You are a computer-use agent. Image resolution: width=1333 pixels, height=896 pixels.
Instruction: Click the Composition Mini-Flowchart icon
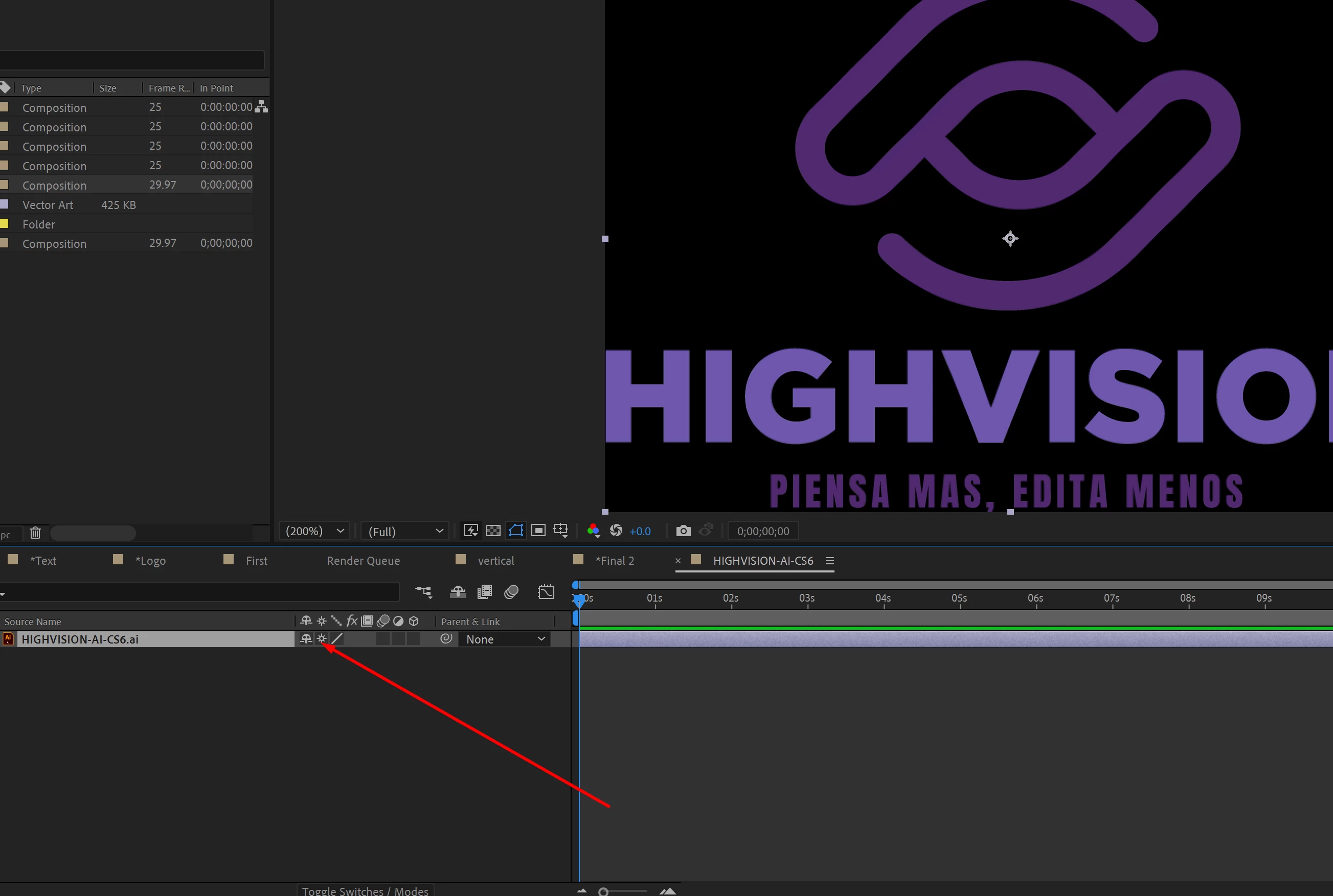click(423, 592)
